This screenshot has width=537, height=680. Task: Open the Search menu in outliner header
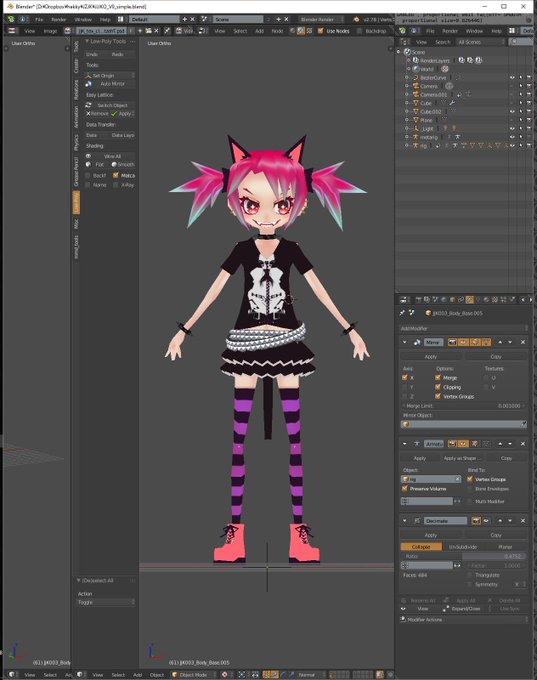coord(443,42)
